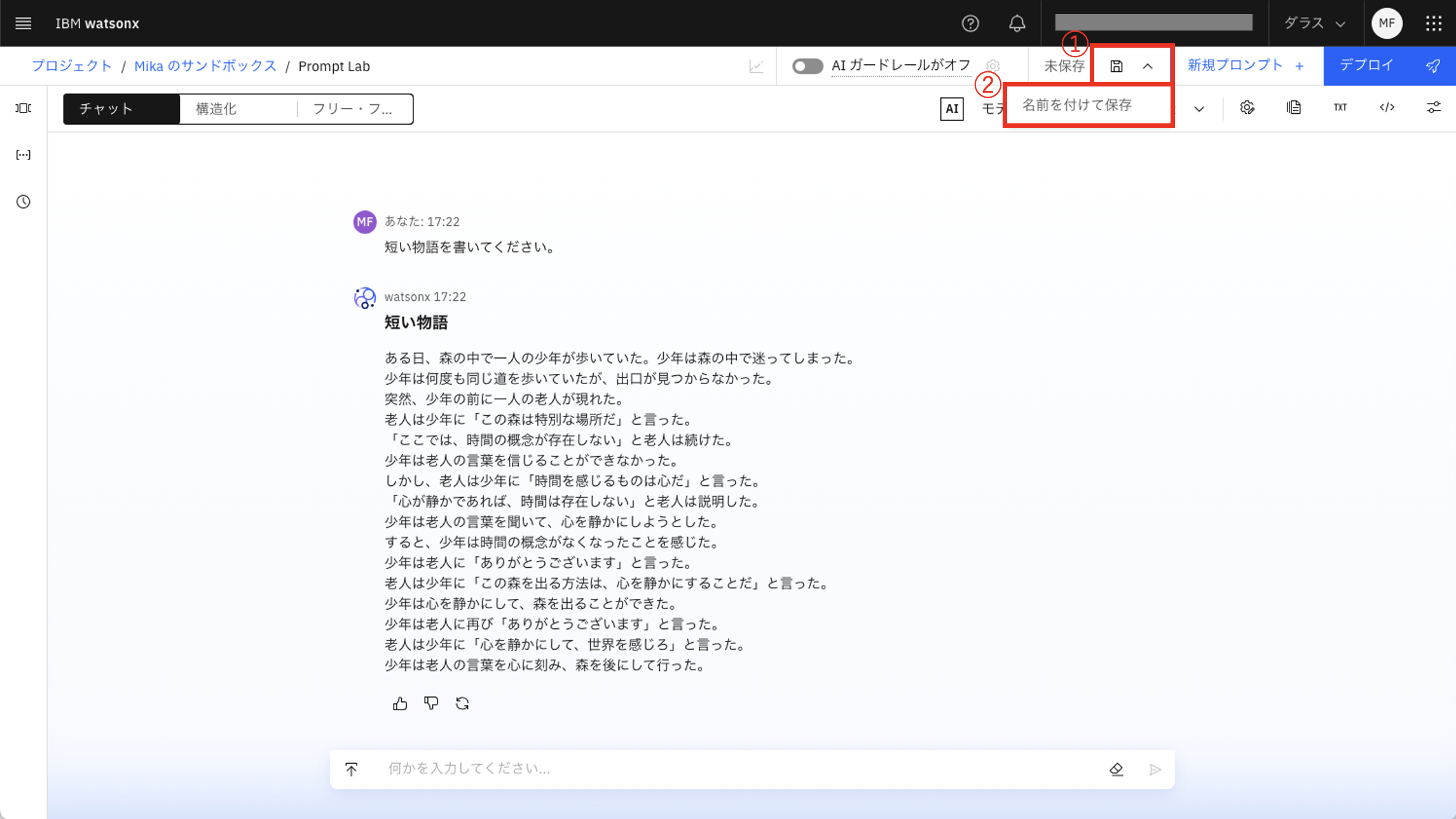Open model parameters sliders icon
The width and height of the screenshot is (1456, 819).
[1433, 107]
